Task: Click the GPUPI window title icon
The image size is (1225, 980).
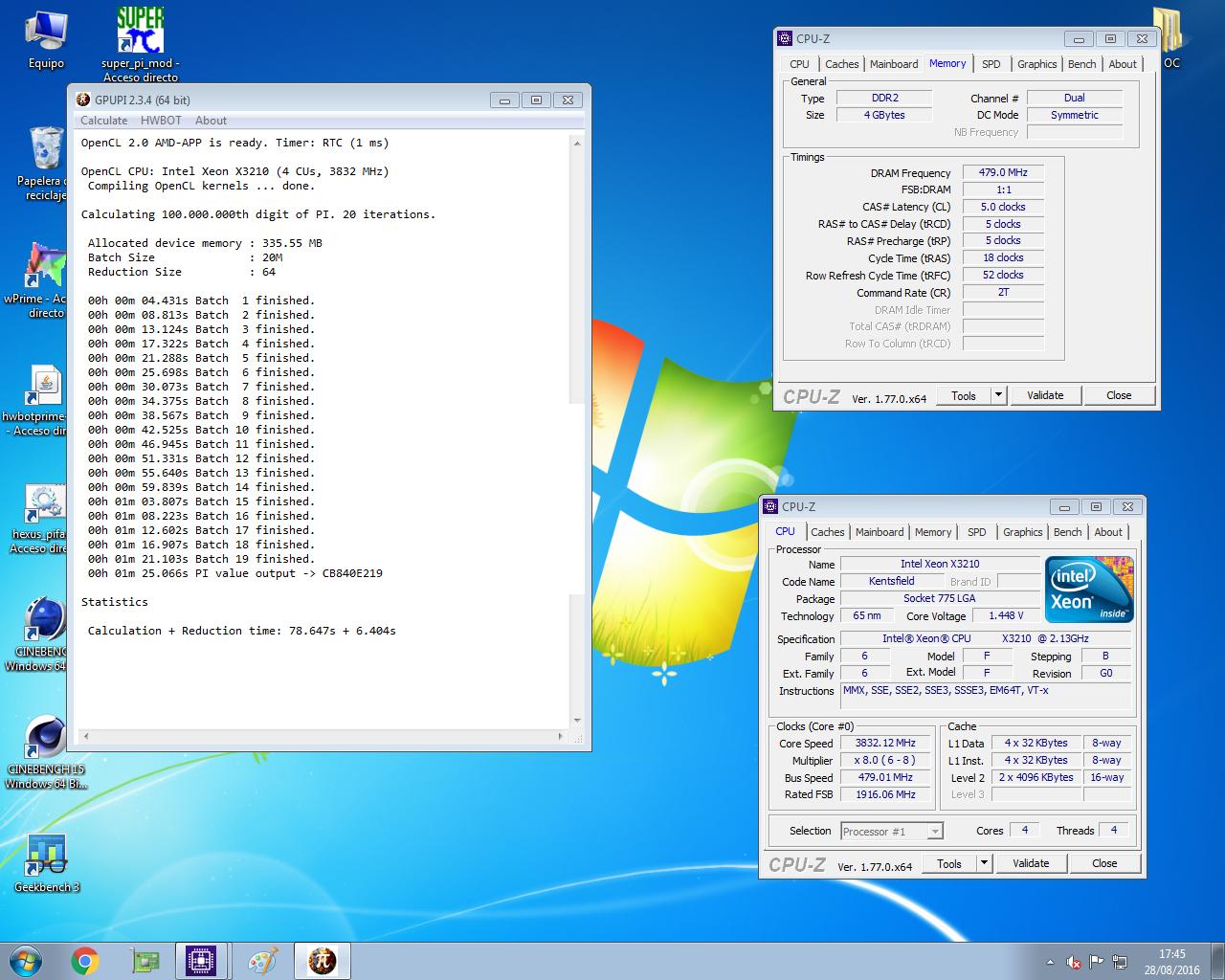Action: point(84,100)
